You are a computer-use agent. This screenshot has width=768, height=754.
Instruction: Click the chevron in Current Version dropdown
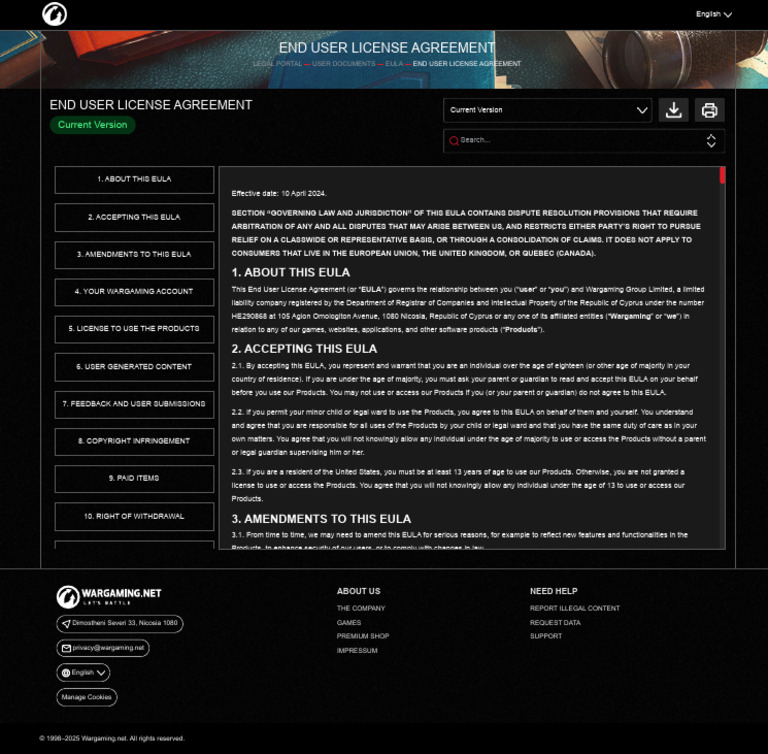point(642,110)
